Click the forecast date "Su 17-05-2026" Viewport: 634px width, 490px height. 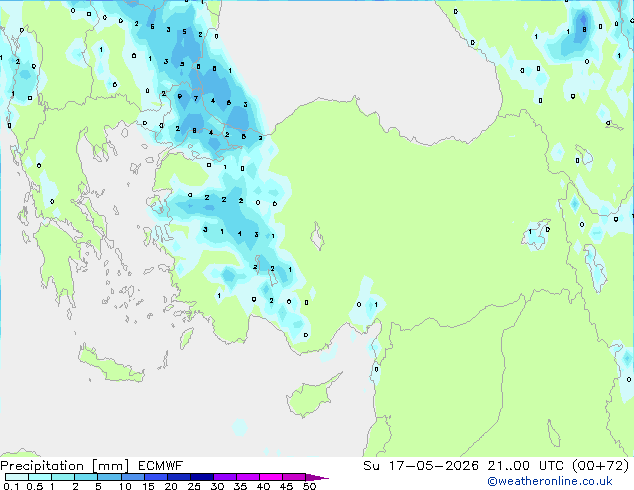point(421,466)
